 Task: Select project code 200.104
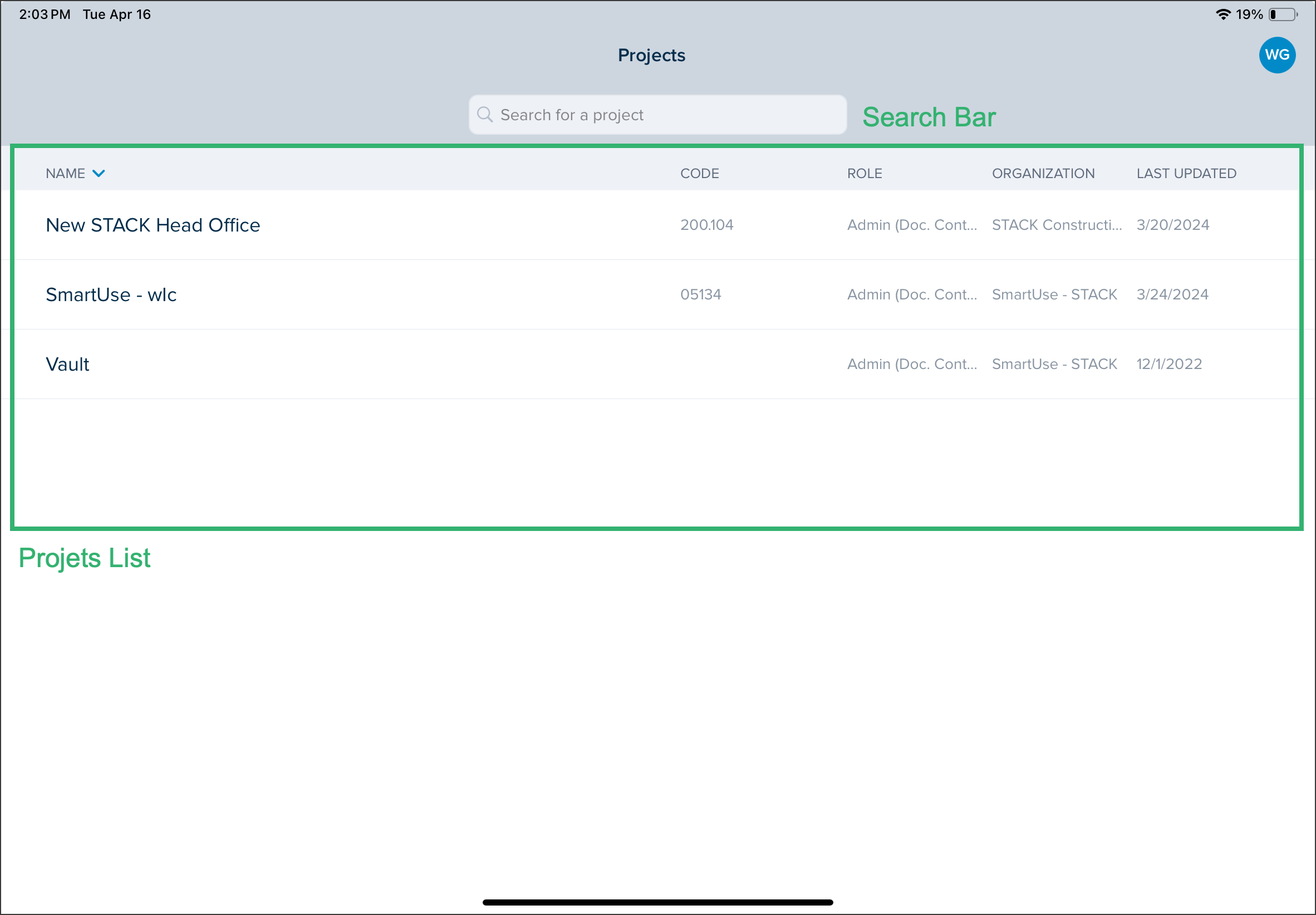tap(706, 225)
